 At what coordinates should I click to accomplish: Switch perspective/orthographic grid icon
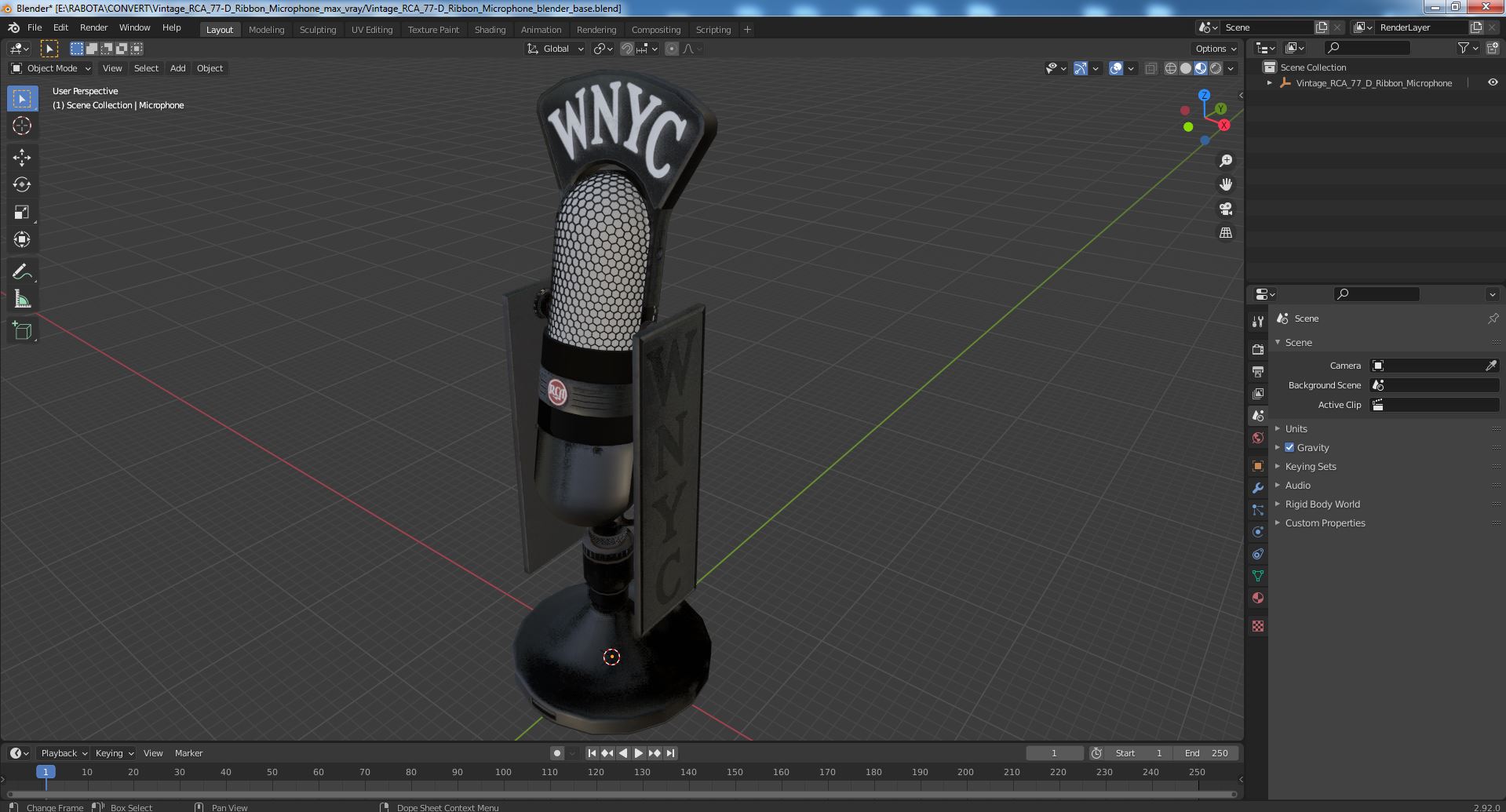tap(1225, 233)
